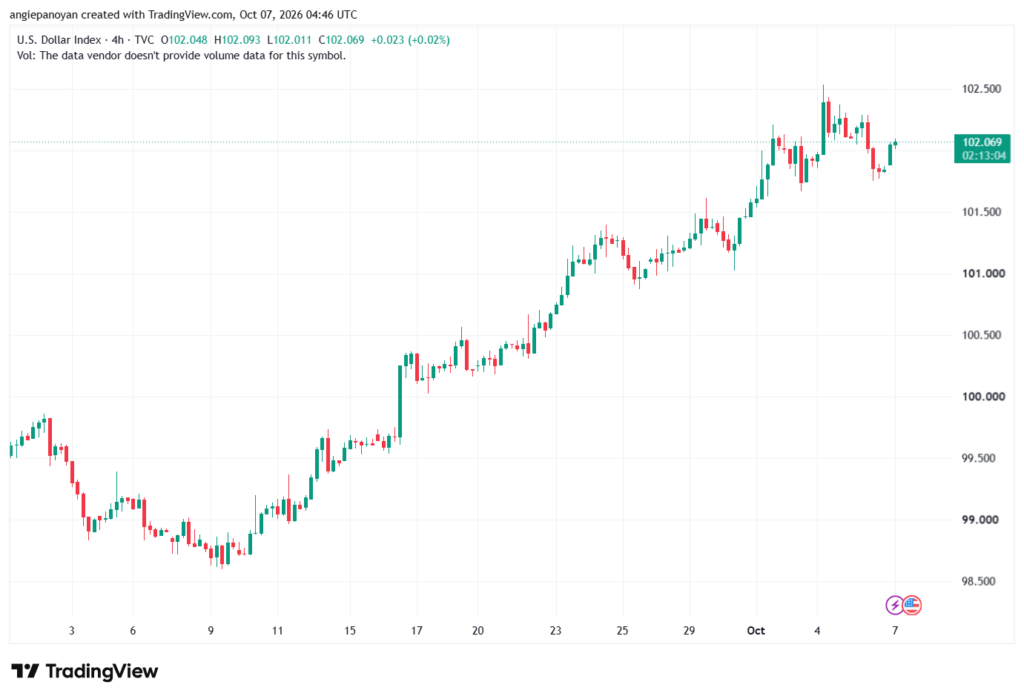1024x699 pixels.
Task: Click the '4h' interval label
Action: tap(118, 40)
